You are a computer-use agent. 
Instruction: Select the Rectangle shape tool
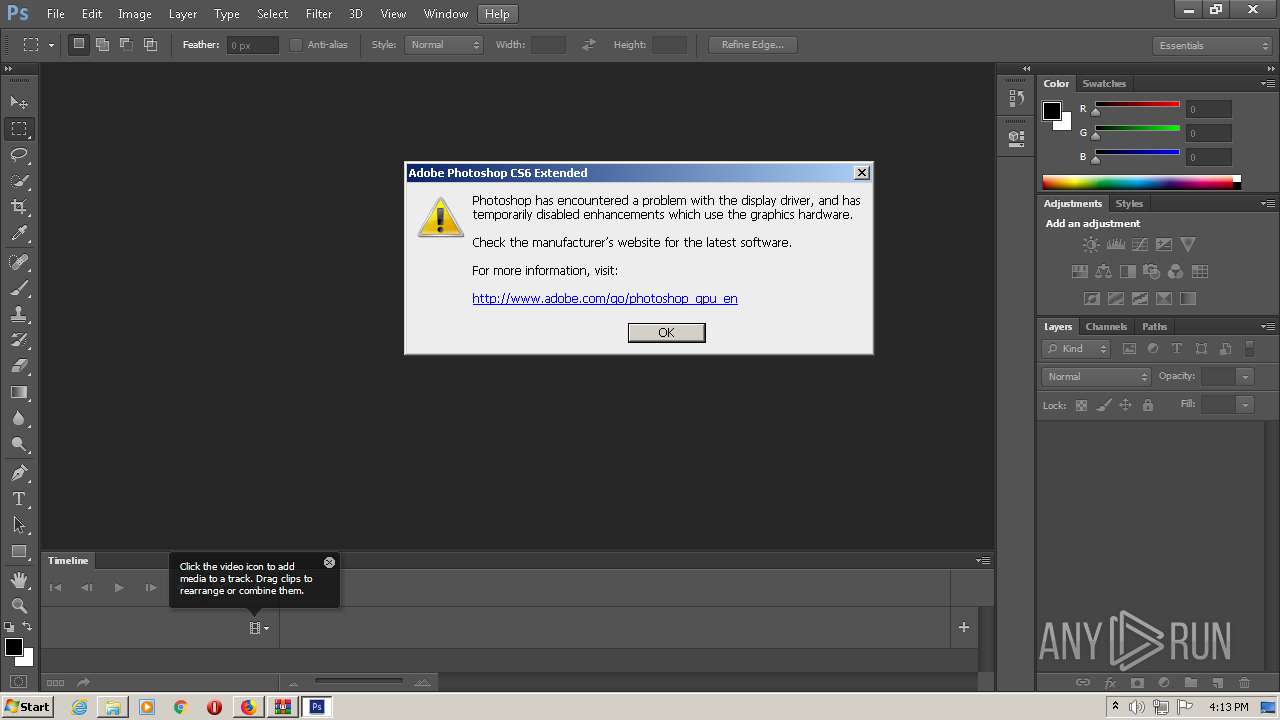coord(19,551)
